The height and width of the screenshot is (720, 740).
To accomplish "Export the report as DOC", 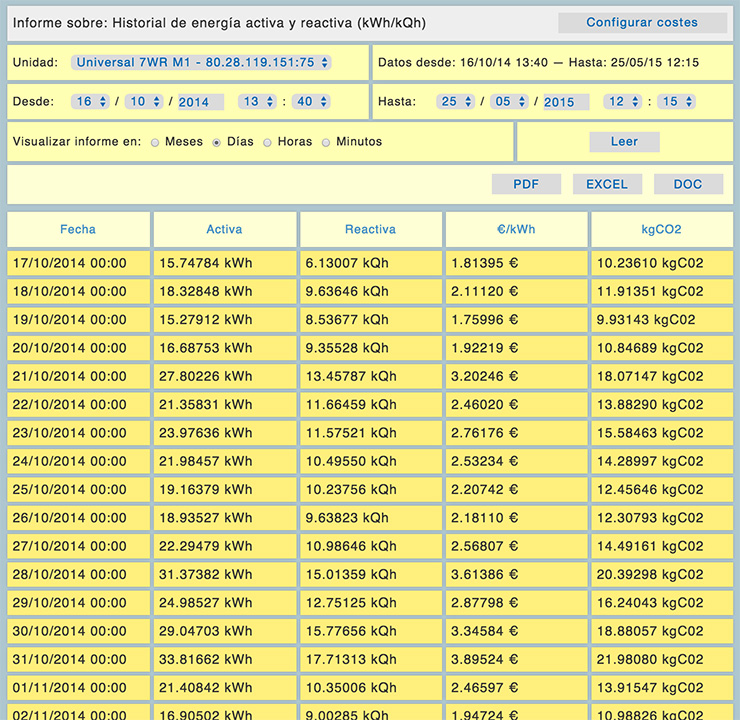I will point(688,184).
